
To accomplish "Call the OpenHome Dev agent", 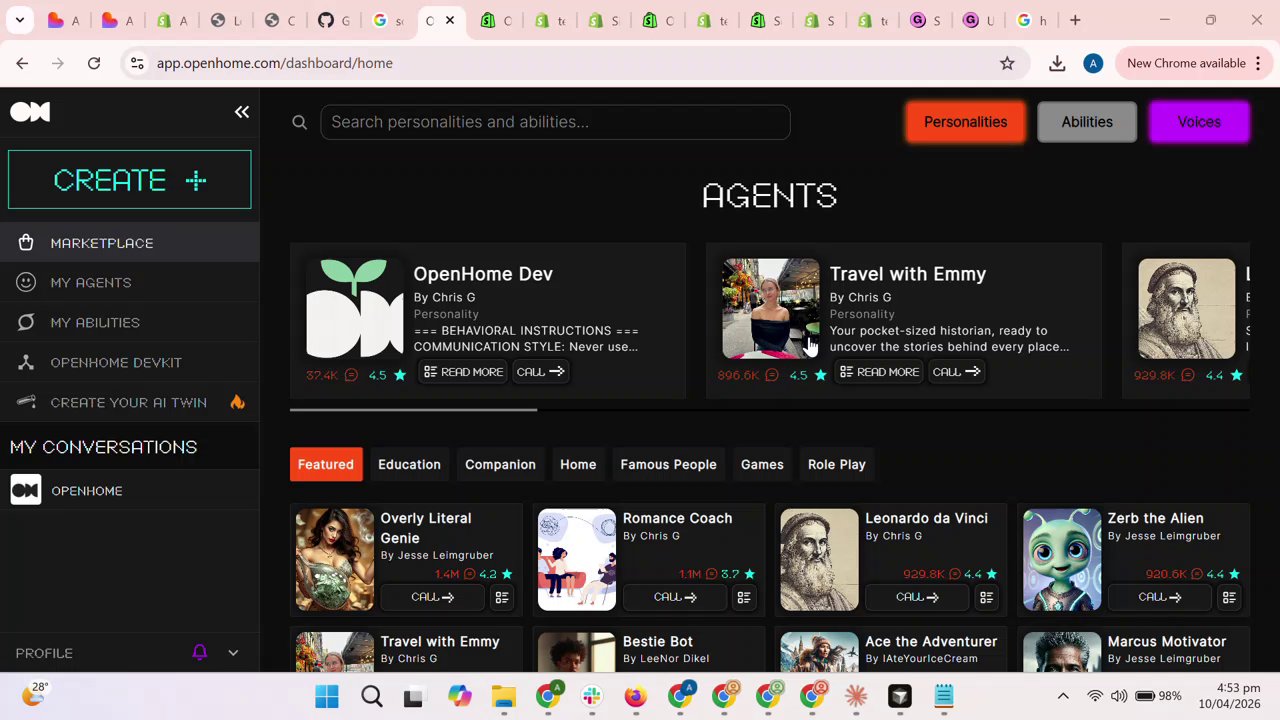I will (540, 372).
